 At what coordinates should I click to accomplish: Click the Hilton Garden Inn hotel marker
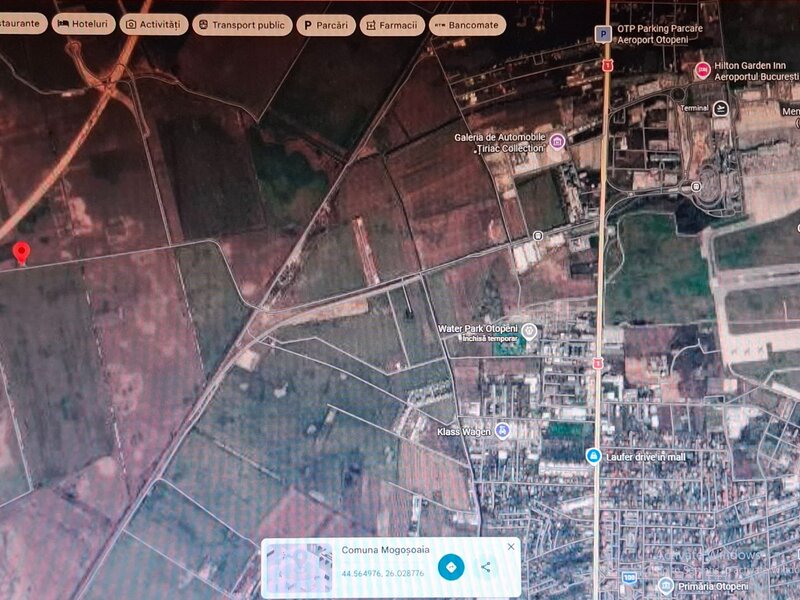702,70
